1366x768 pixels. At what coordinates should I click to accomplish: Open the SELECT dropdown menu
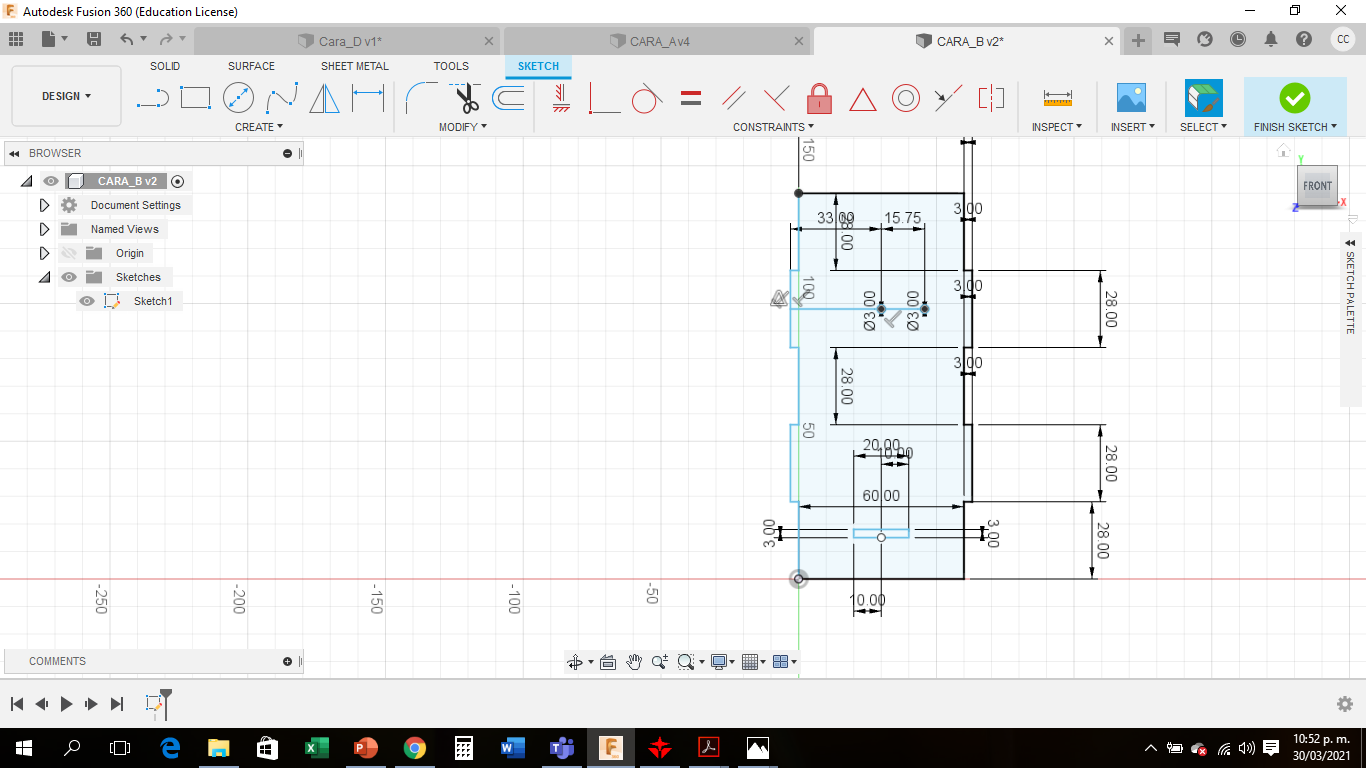[1204, 127]
